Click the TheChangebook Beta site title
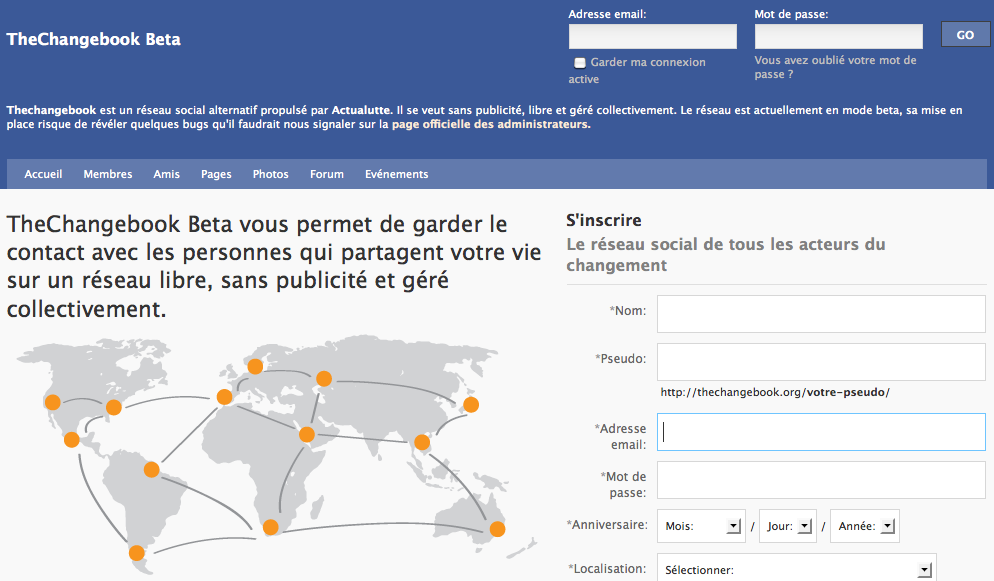This screenshot has height=581, width=994. tap(93, 40)
